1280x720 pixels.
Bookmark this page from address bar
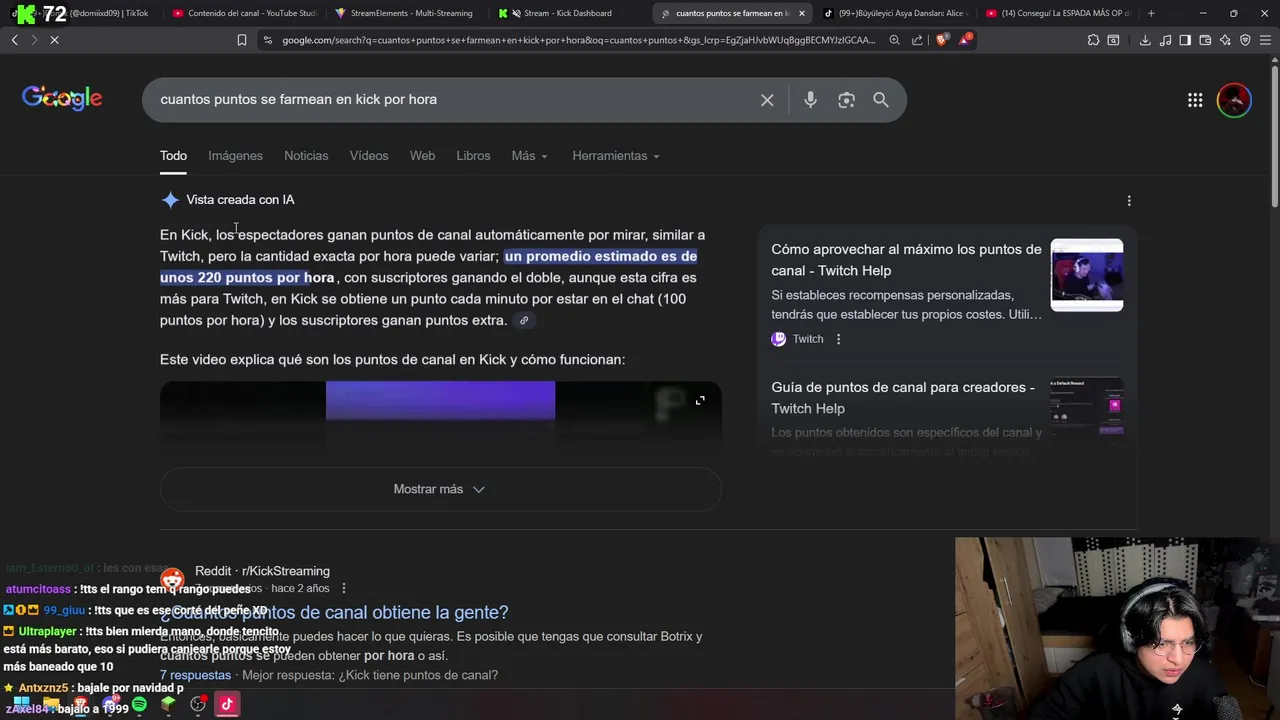coord(241,40)
